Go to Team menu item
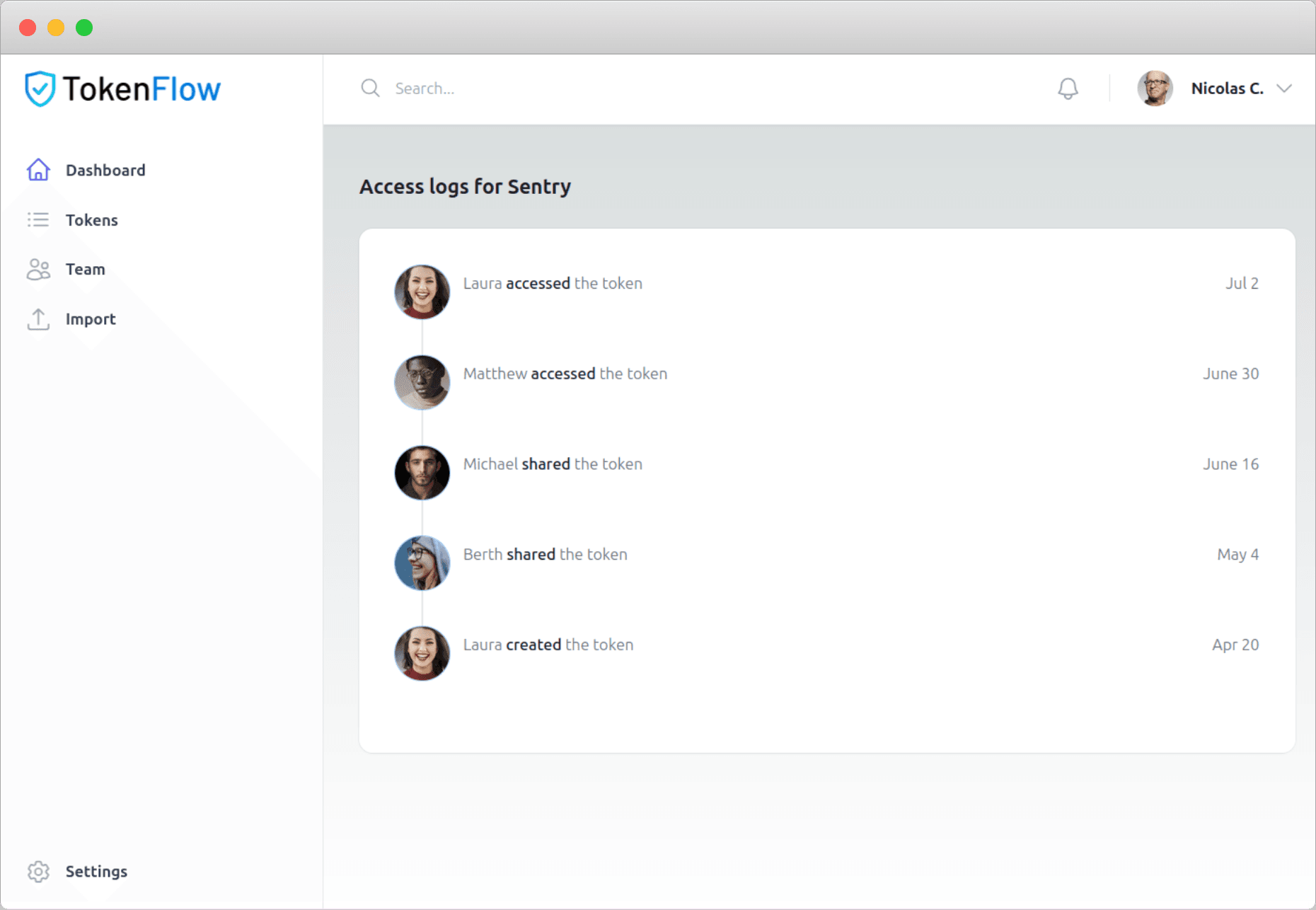The width and height of the screenshot is (1316, 910). 86,269
